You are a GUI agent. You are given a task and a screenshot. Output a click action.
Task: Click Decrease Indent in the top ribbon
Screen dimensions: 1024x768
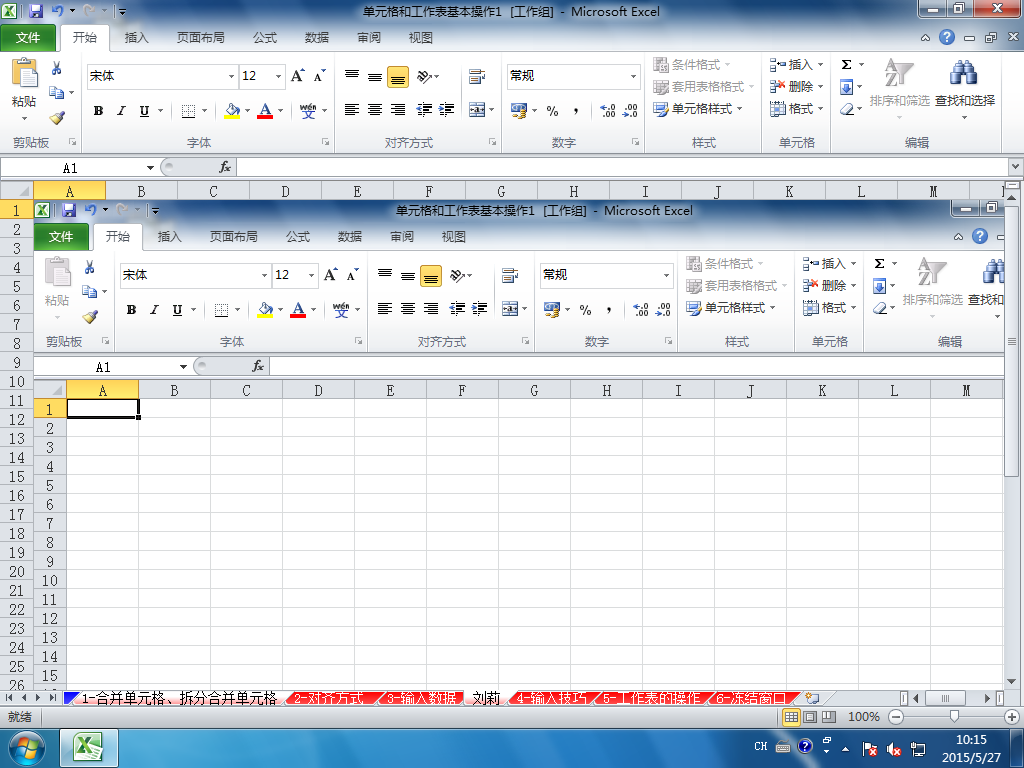(x=424, y=110)
